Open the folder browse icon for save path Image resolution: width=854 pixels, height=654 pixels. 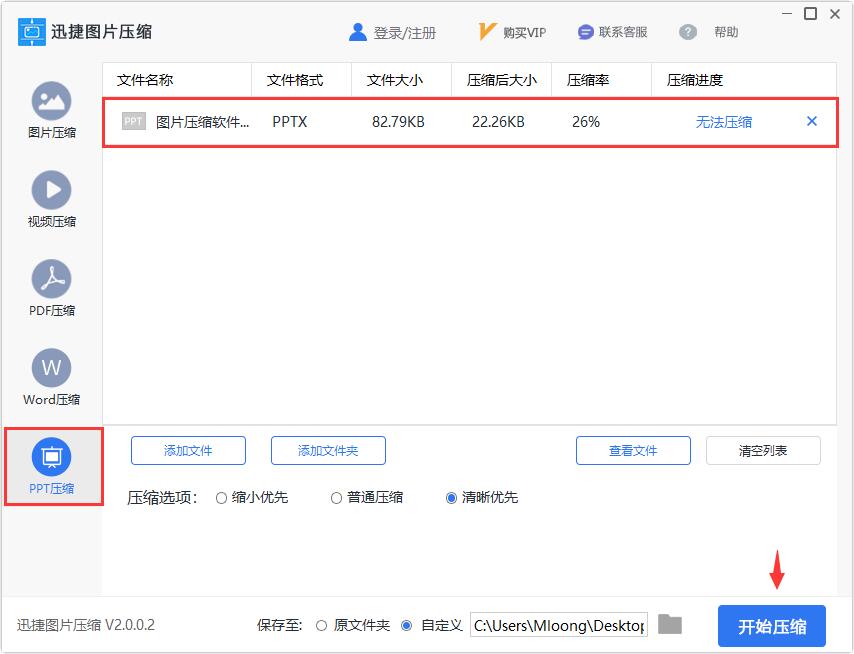pyautogui.click(x=670, y=624)
